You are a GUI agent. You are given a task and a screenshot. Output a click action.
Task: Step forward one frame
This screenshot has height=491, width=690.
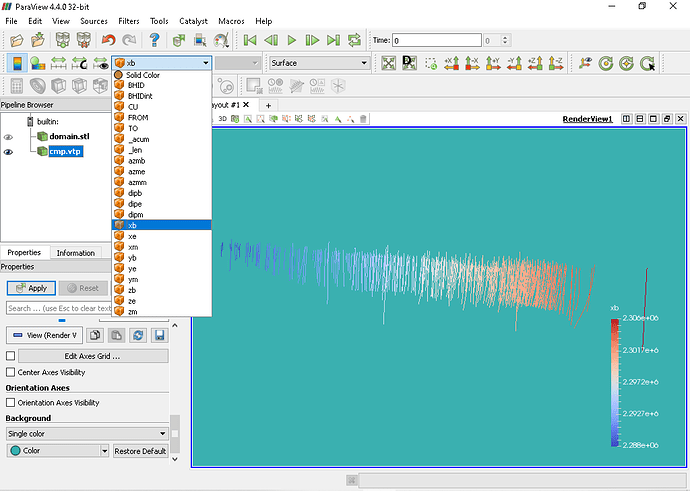tap(312, 40)
